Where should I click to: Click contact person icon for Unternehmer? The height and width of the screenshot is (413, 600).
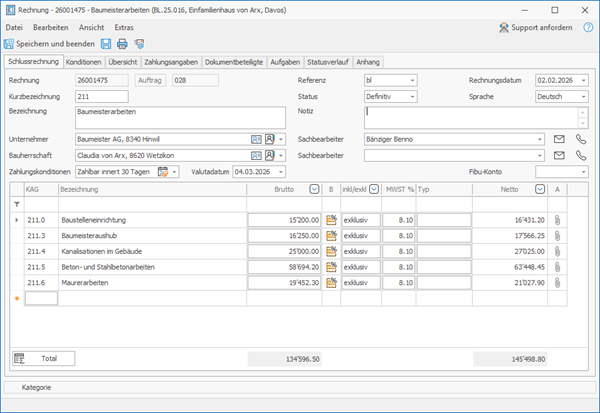tap(270, 139)
